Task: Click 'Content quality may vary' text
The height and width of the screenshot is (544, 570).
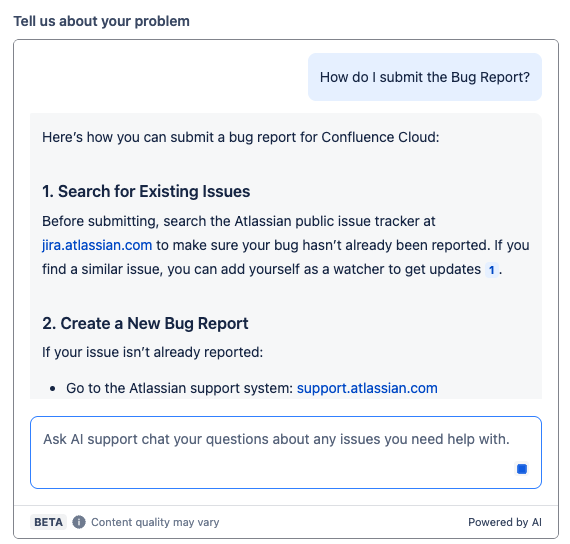Action: point(155,522)
